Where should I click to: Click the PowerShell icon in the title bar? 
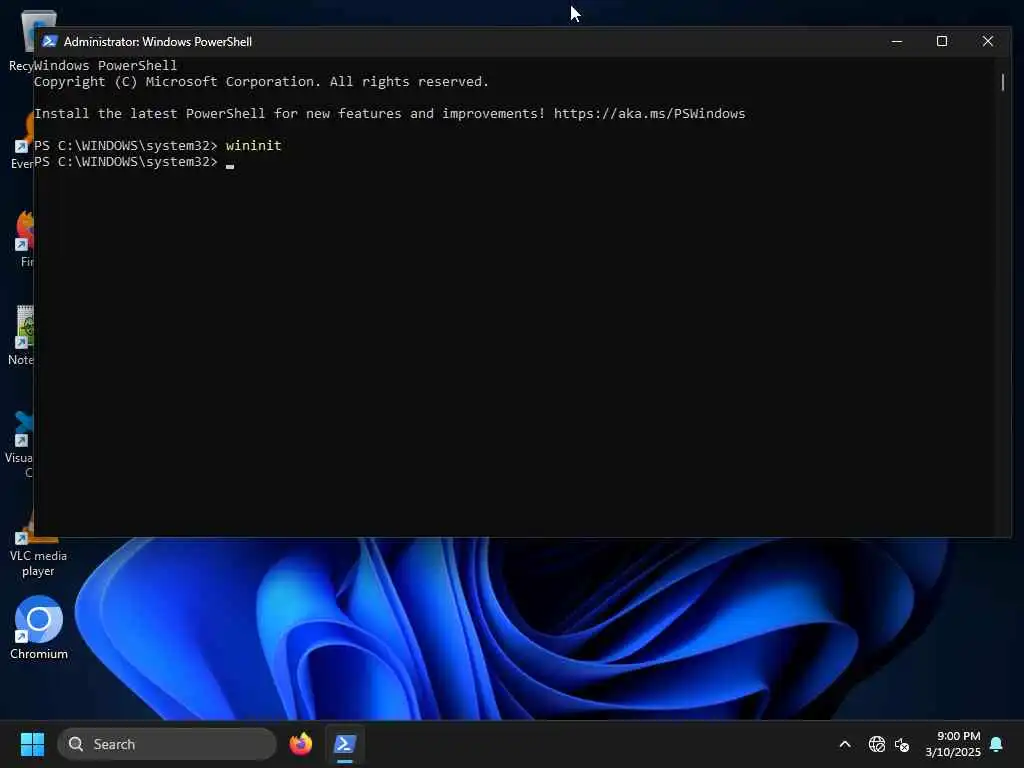click(50, 42)
